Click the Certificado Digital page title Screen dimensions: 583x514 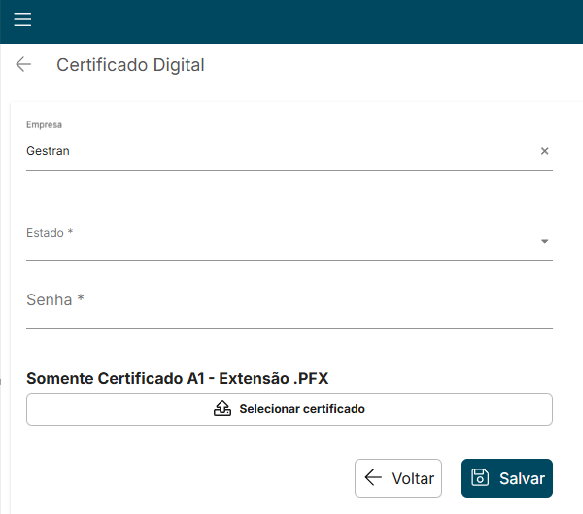click(x=130, y=65)
